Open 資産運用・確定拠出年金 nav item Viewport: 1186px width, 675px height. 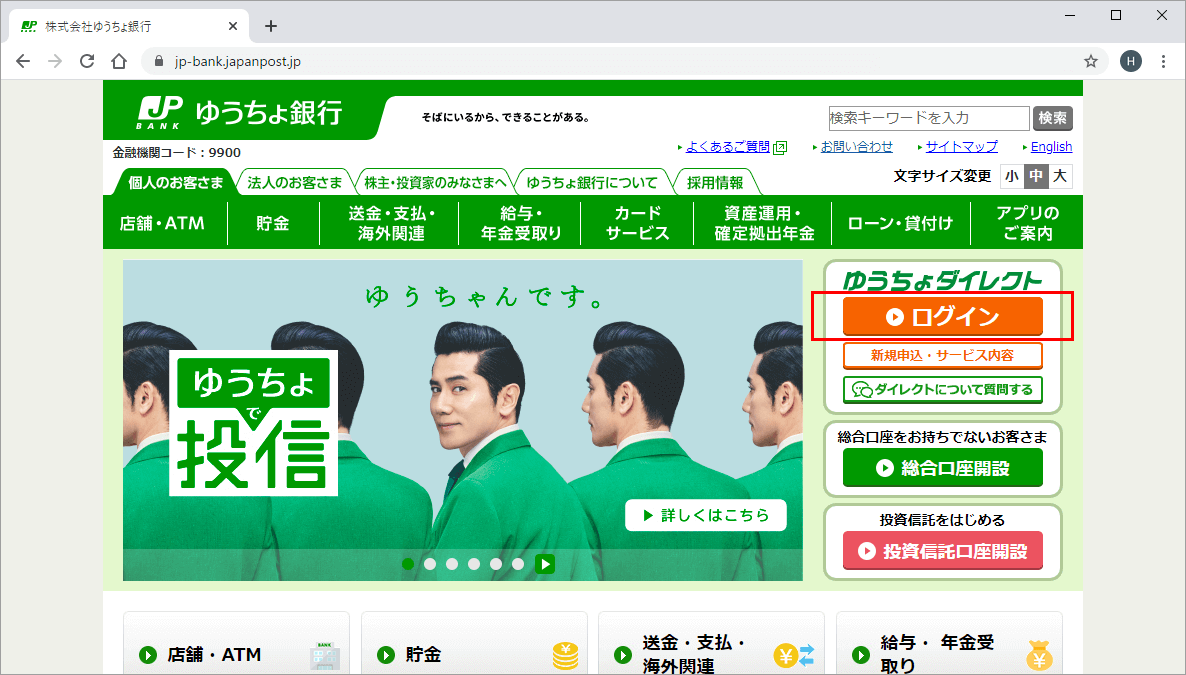tap(763, 223)
